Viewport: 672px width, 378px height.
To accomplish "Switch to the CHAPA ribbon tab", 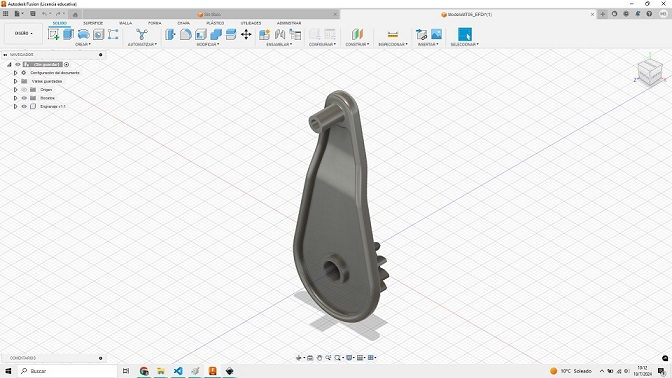I will click(x=183, y=23).
